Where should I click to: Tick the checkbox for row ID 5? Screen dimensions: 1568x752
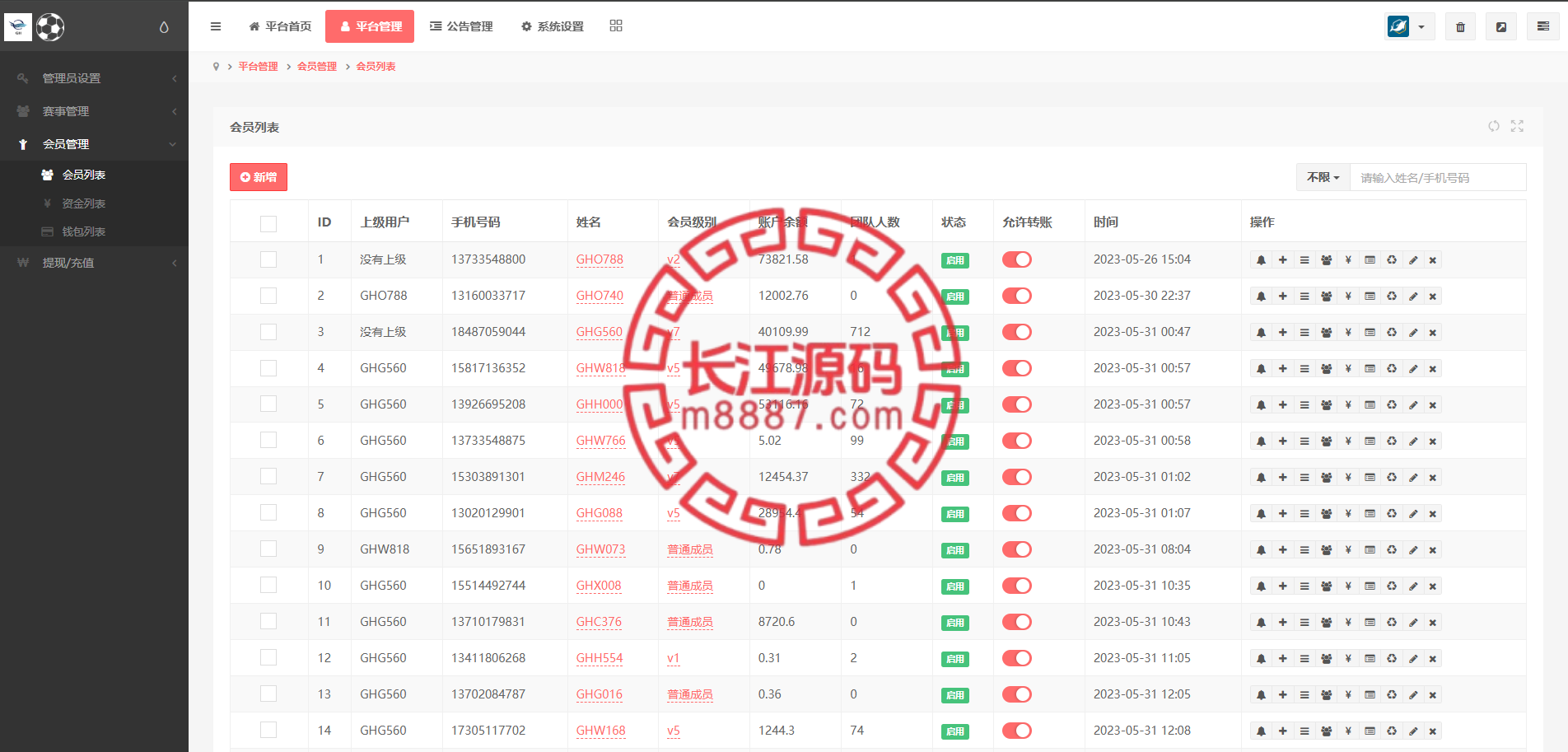click(x=268, y=404)
